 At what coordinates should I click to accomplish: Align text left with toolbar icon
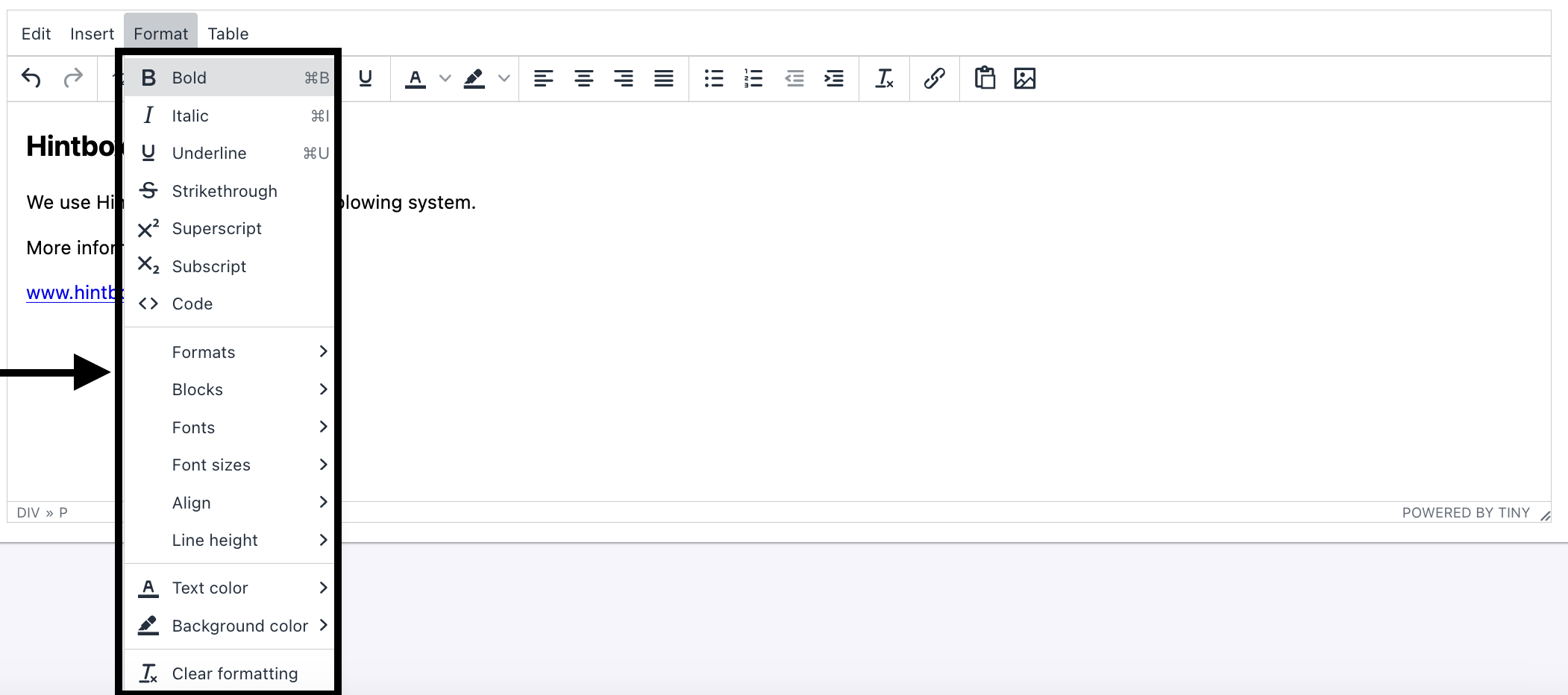pos(544,78)
